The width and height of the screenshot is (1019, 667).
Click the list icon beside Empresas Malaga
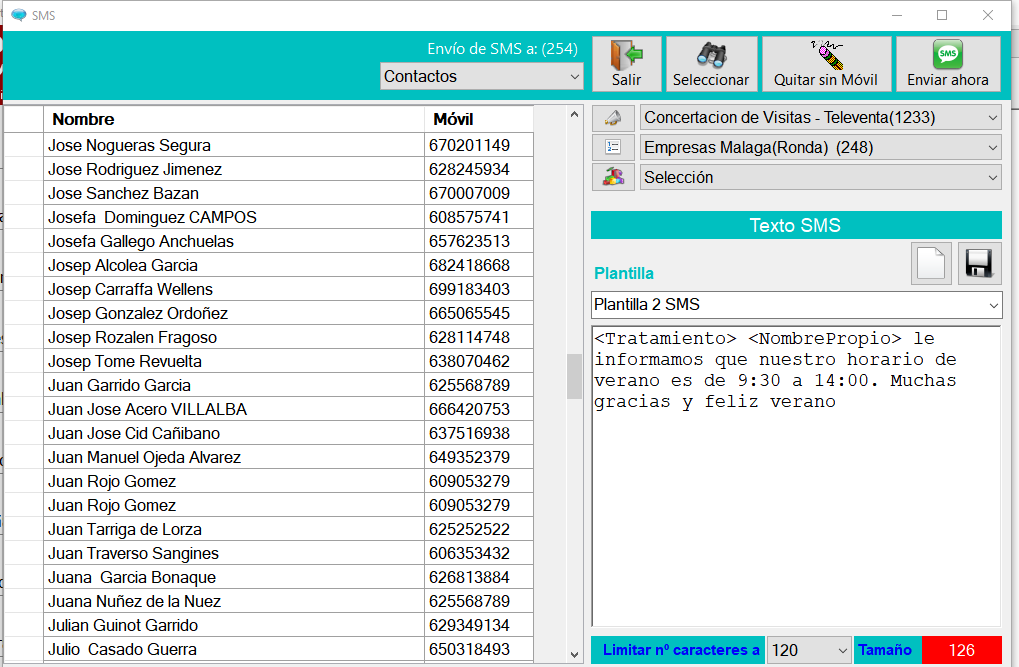click(x=613, y=148)
